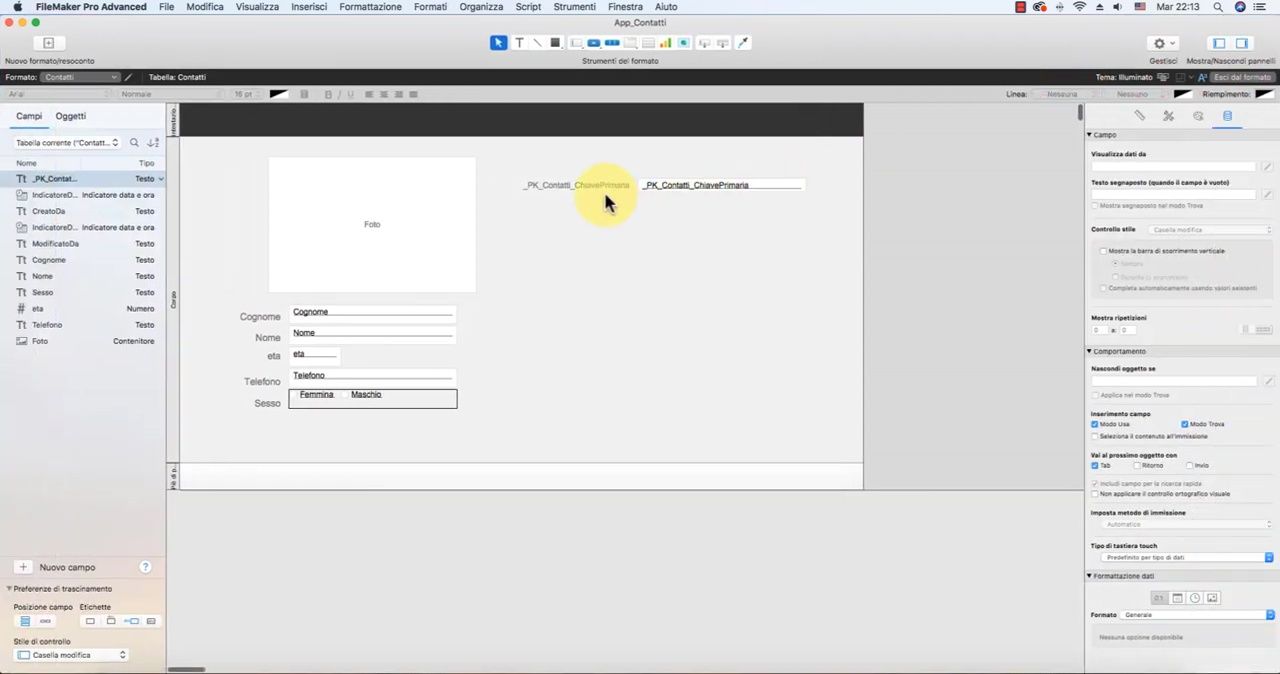The image size is (1280, 674).
Task: Open Stile di controllo Casella modifica dropdown
Action: [72, 655]
